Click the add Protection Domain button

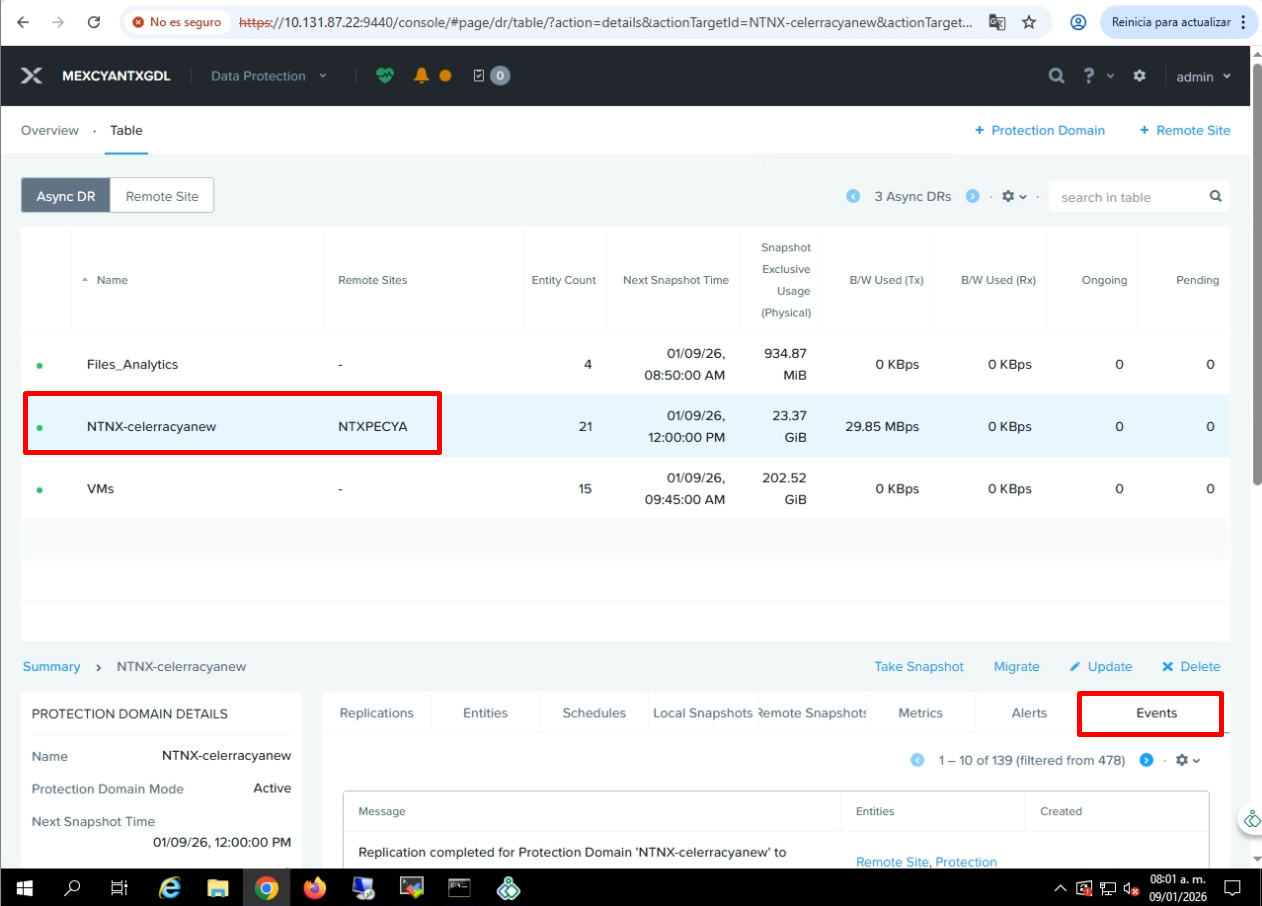tap(1039, 131)
